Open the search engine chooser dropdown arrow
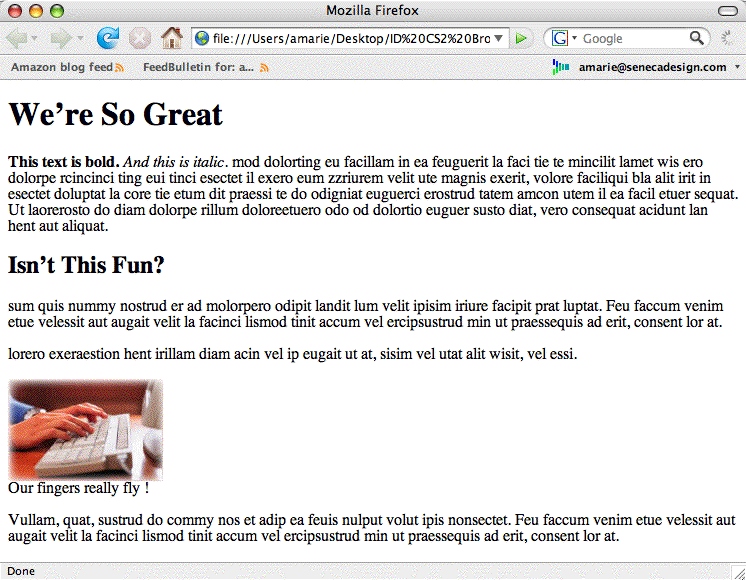Image resolution: width=746 pixels, height=580 pixels. 574,38
